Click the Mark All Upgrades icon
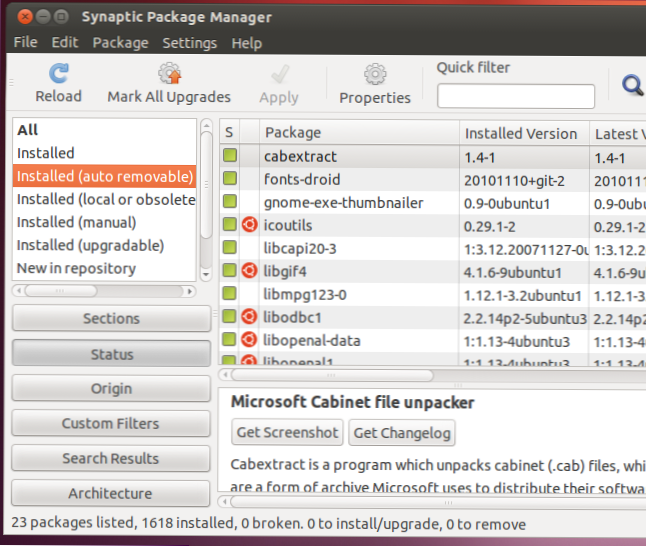 [x=169, y=74]
